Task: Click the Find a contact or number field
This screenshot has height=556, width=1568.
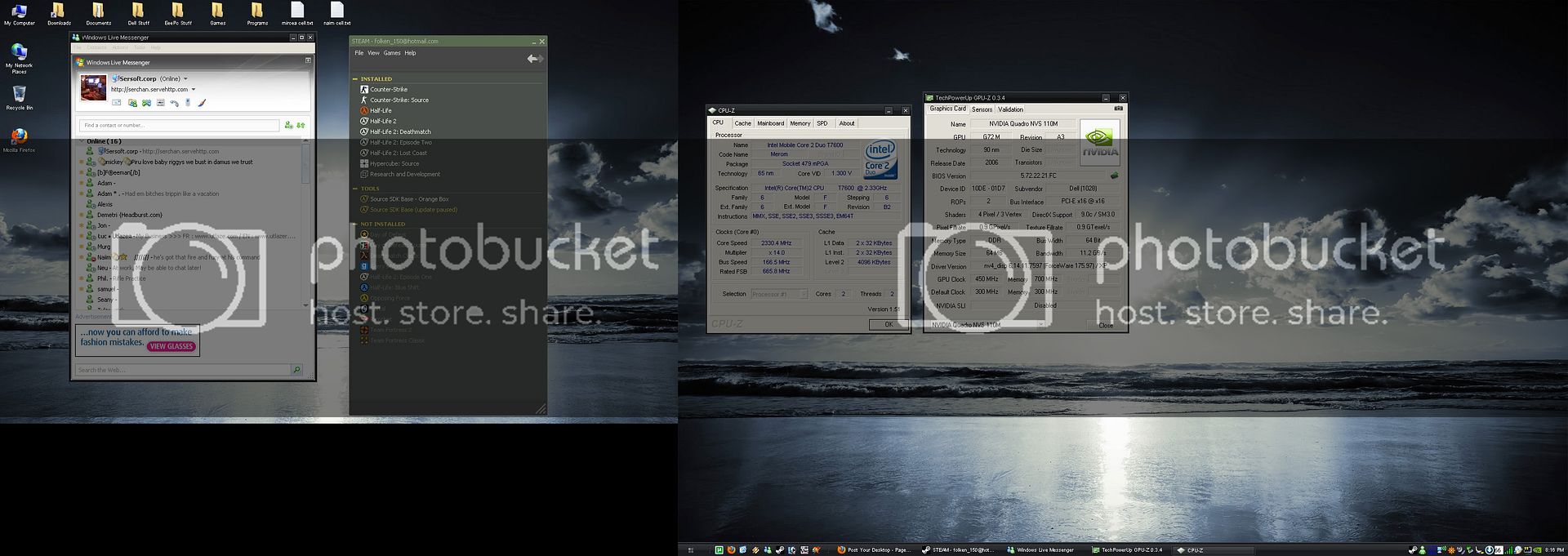Action: click(x=180, y=125)
